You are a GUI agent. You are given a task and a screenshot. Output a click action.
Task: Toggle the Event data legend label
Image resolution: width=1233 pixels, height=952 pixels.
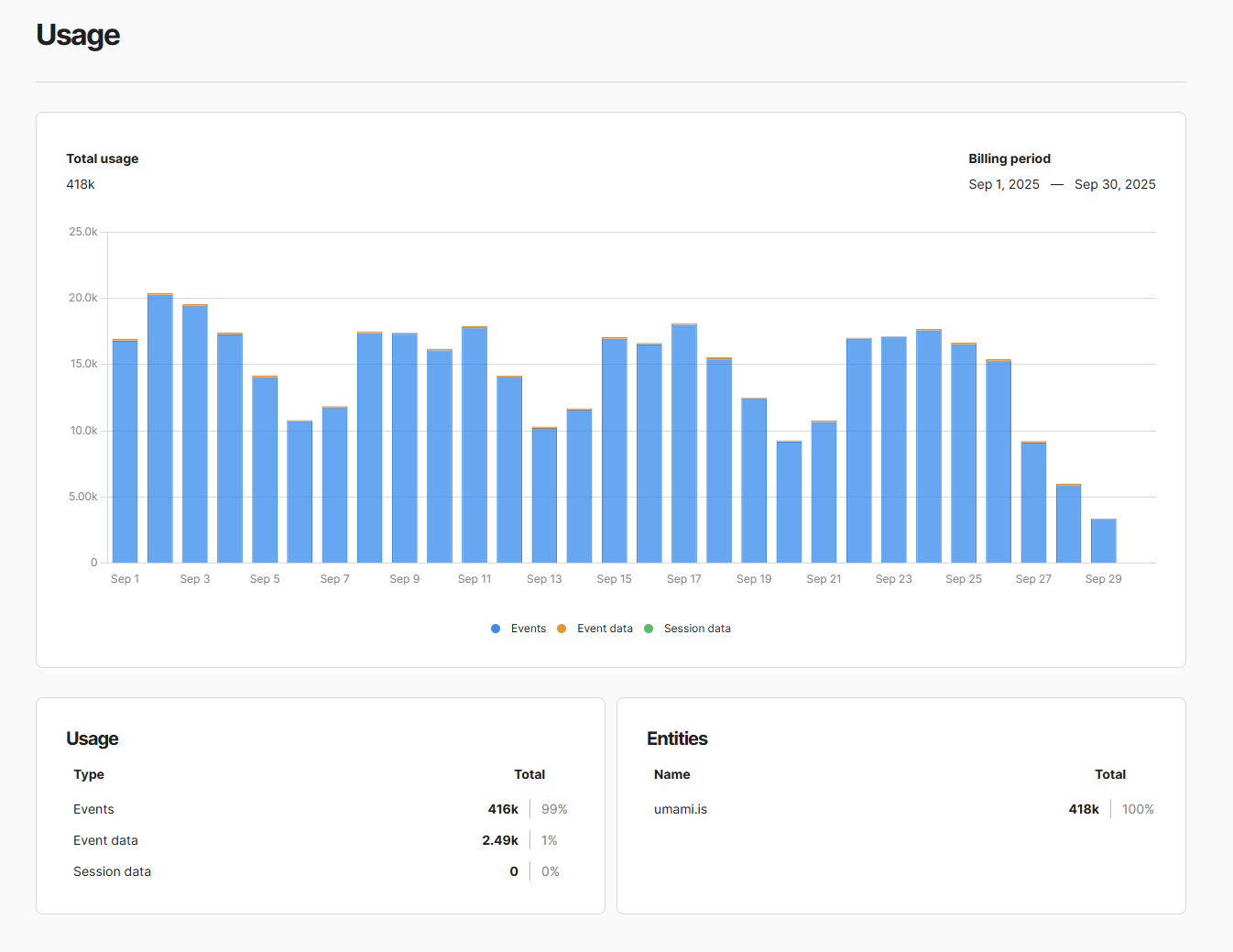tap(605, 629)
